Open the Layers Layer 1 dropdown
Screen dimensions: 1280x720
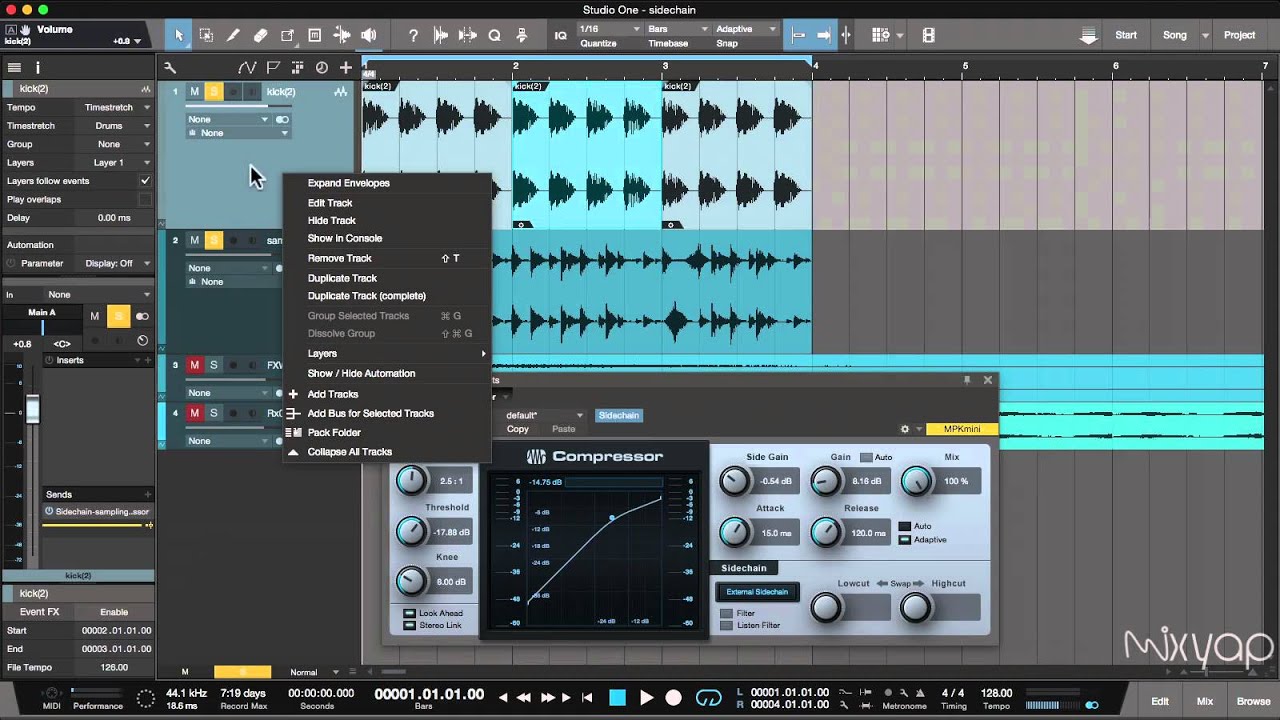coord(115,162)
